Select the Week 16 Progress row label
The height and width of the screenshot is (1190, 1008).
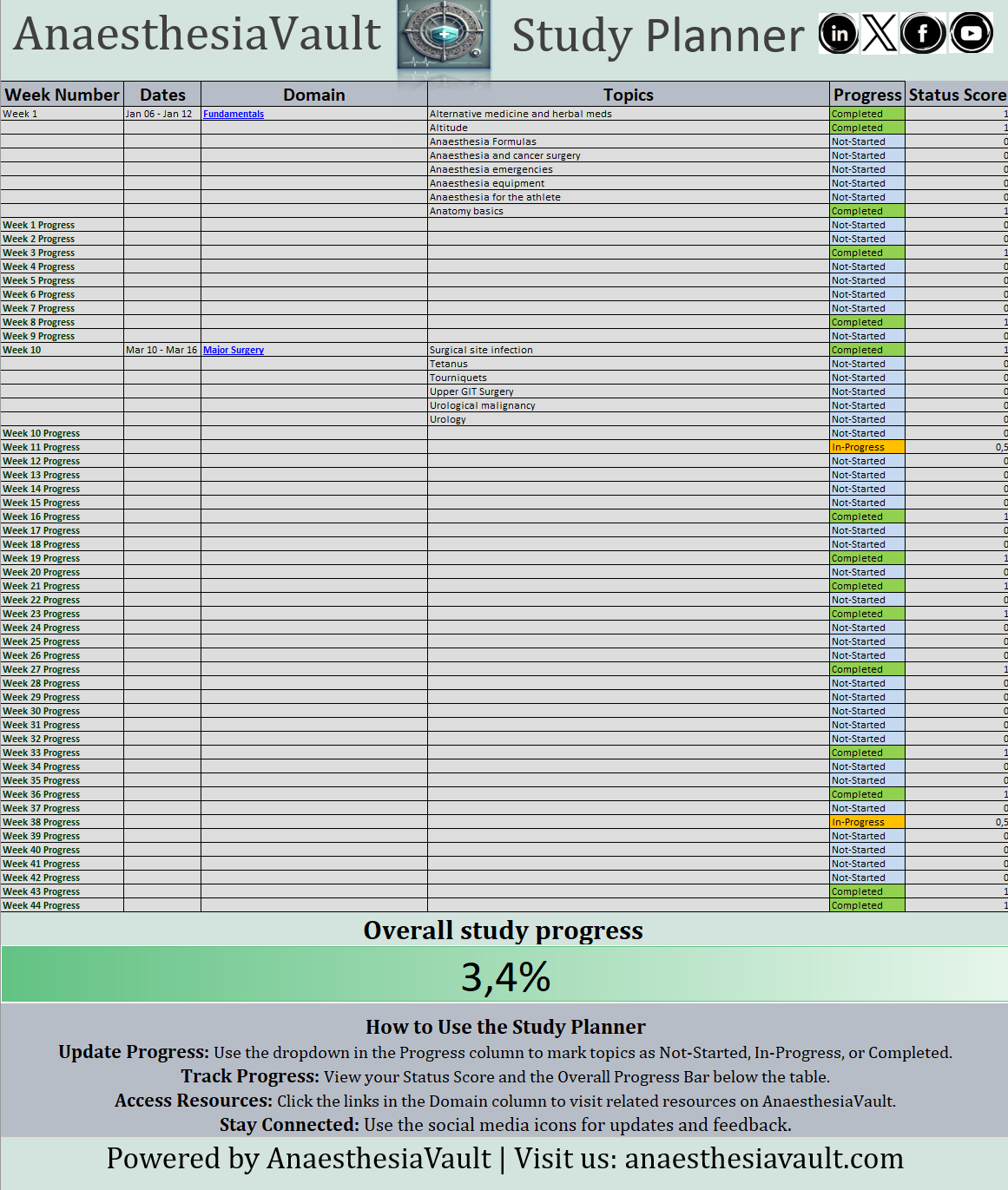pos(62,516)
